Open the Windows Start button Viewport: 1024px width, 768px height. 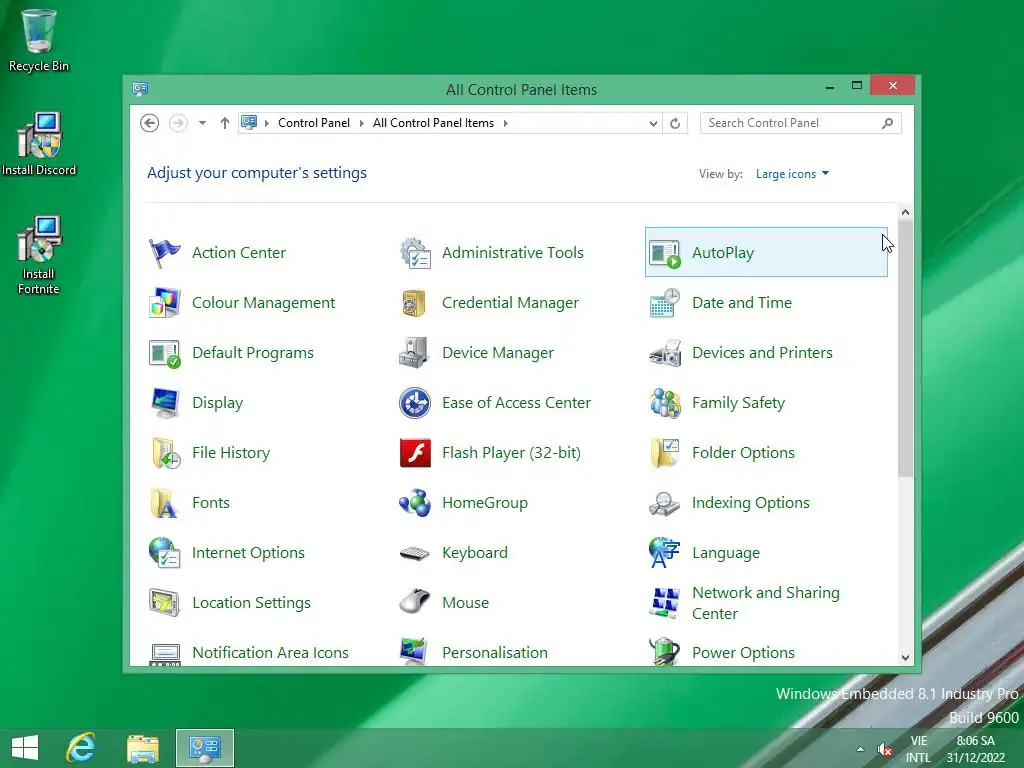click(x=25, y=748)
